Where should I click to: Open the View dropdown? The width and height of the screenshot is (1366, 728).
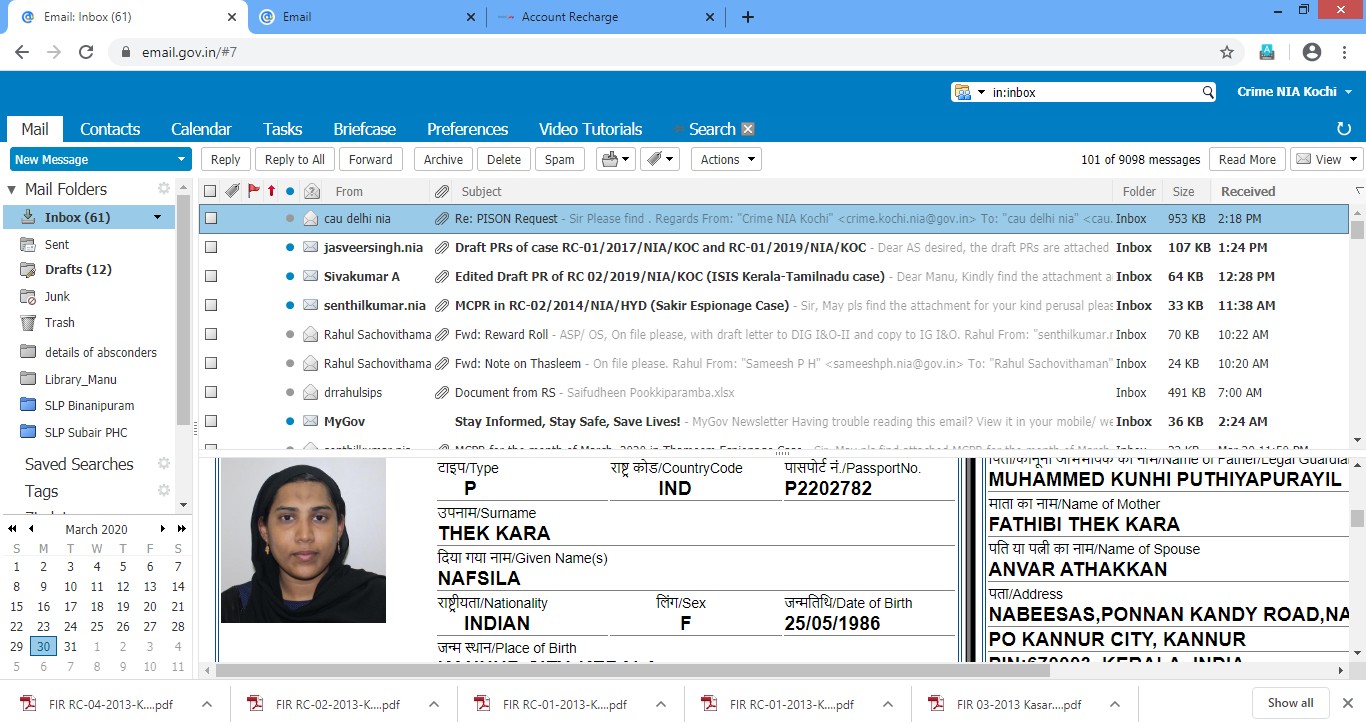1326,159
